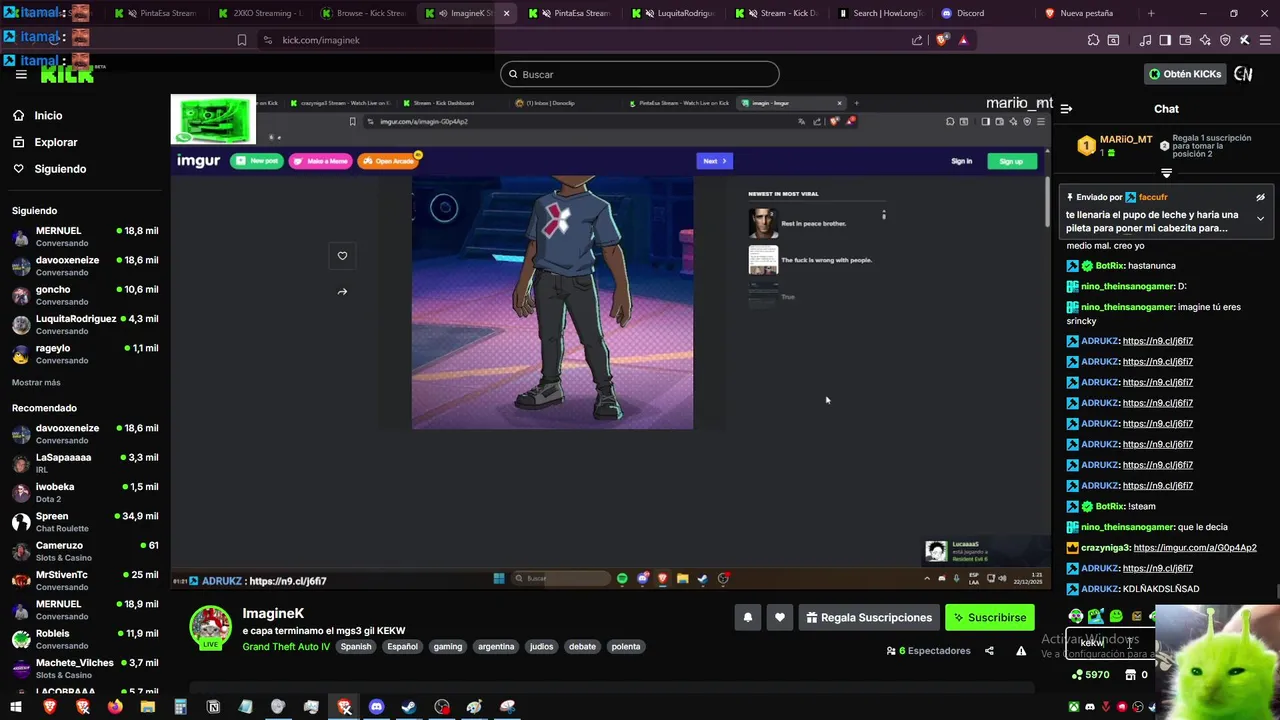Hide the pinned chat message
Viewport: 1280px width, 720px height.
tap(1260, 197)
